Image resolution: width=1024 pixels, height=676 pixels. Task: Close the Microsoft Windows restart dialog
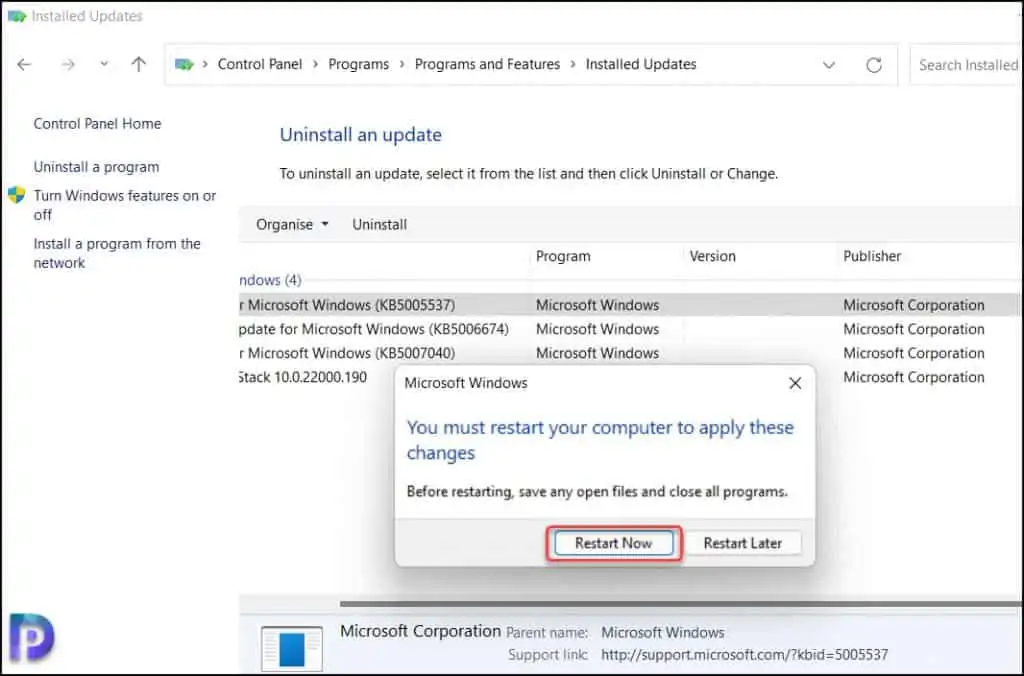pyautogui.click(x=795, y=383)
